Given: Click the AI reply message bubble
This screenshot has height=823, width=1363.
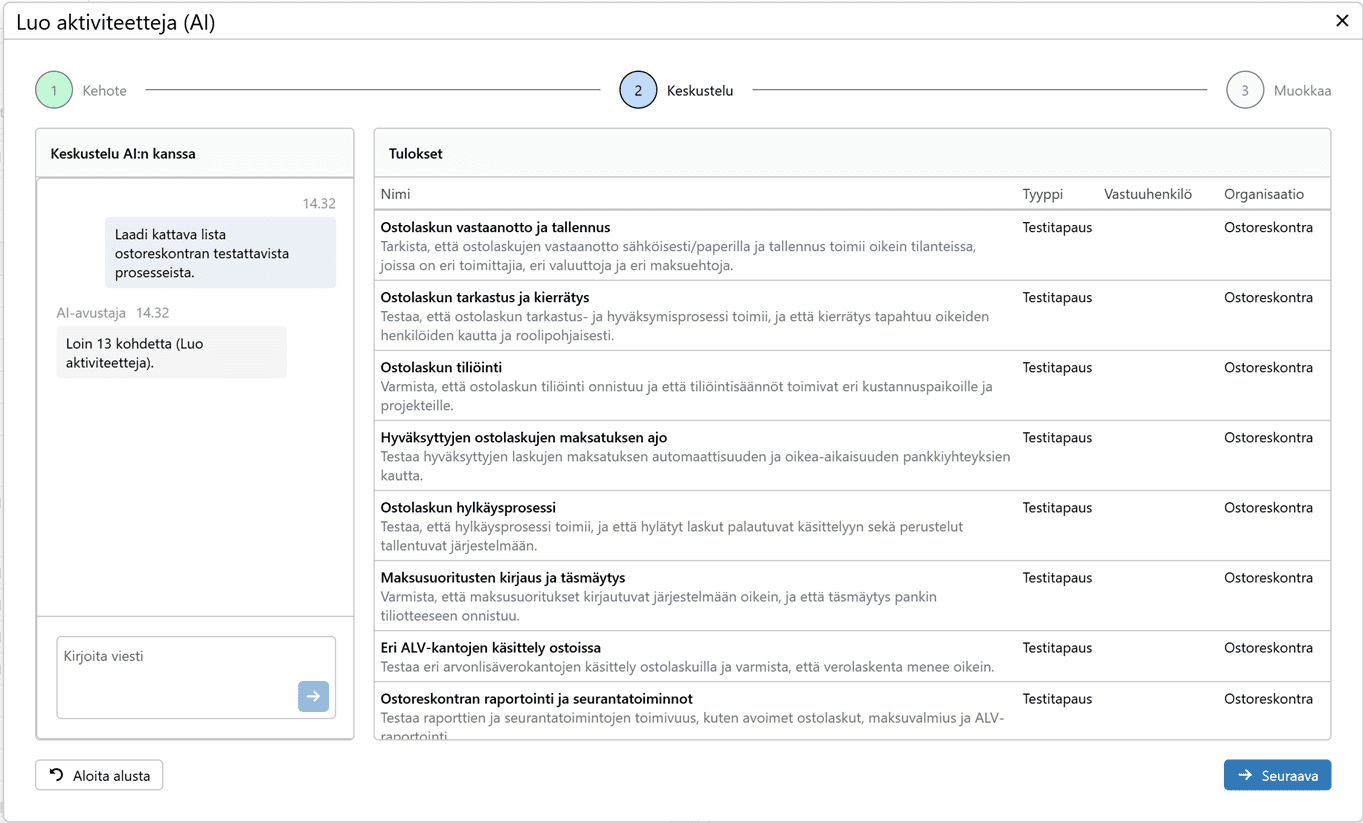Looking at the screenshot, I should pos(171,353).
